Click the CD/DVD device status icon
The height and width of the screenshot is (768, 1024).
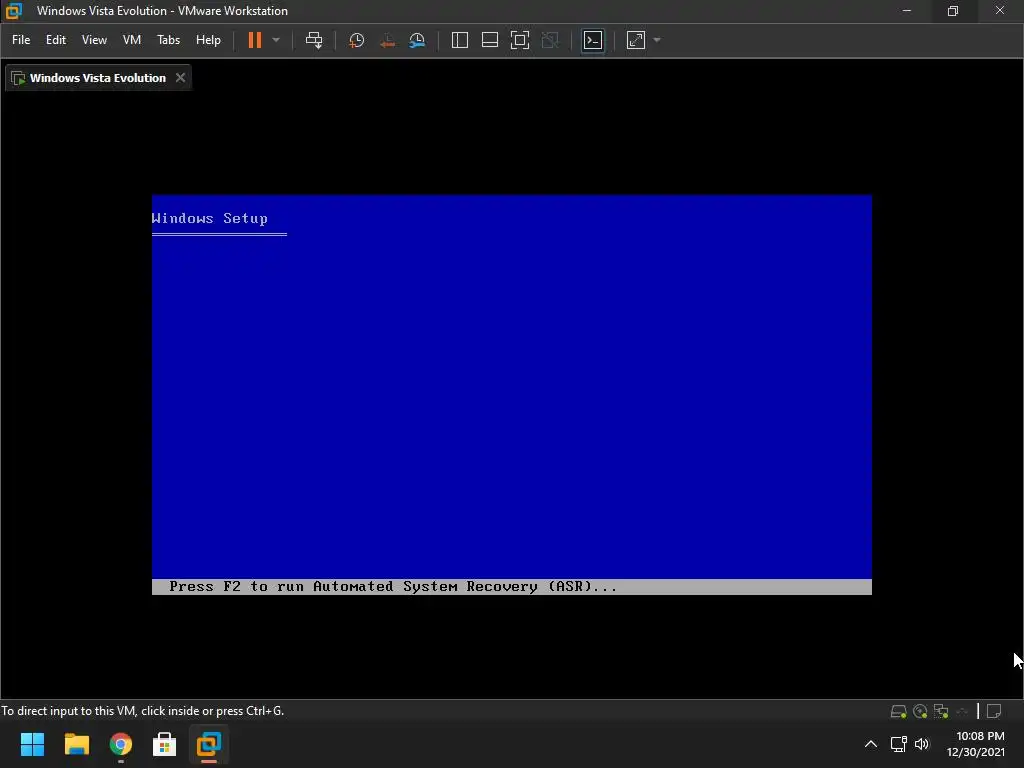click(920, 711)
